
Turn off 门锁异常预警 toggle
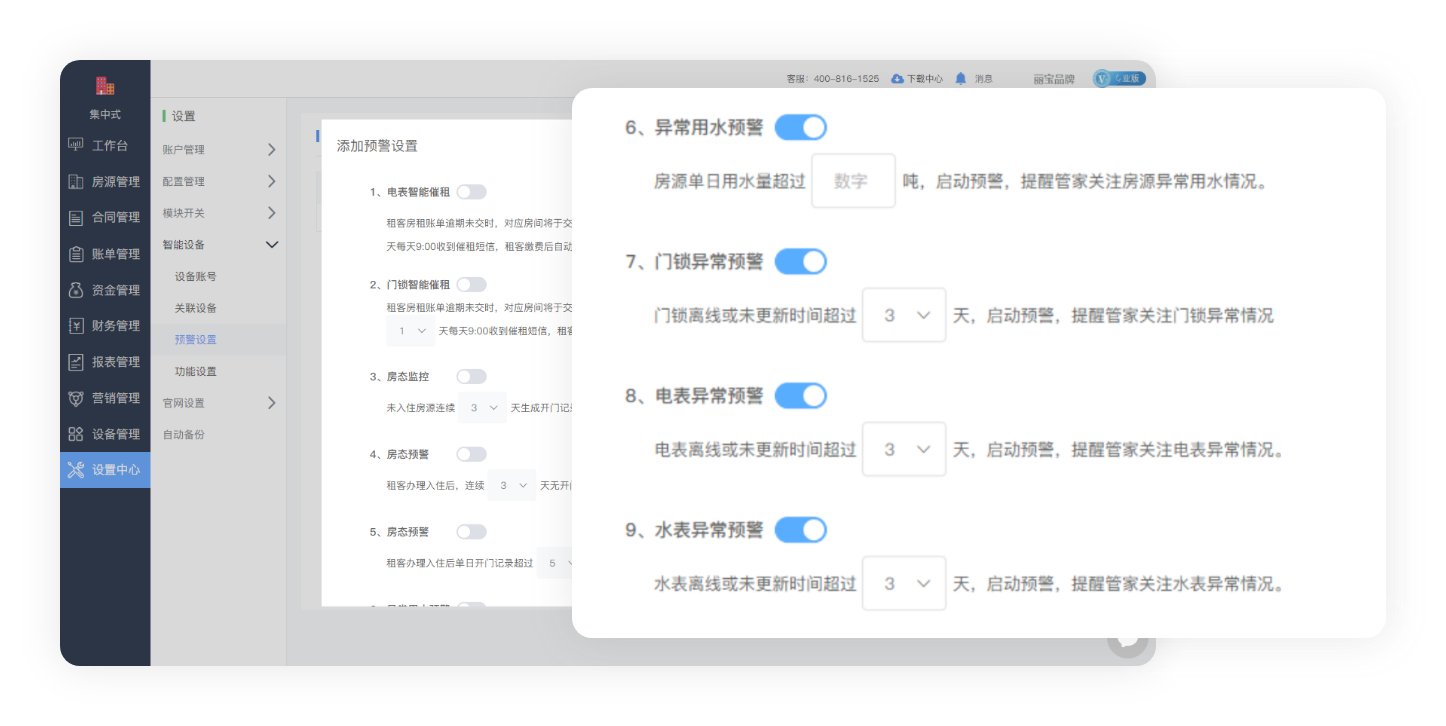[x=800, y=262]
